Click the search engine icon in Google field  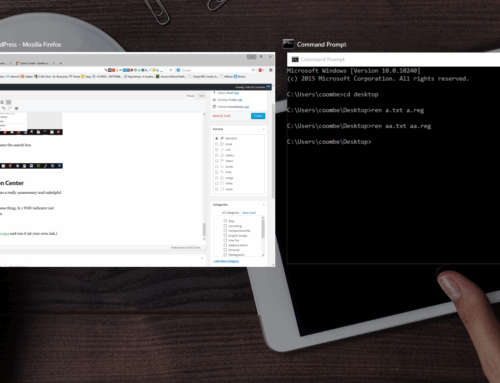pos(178,70)
